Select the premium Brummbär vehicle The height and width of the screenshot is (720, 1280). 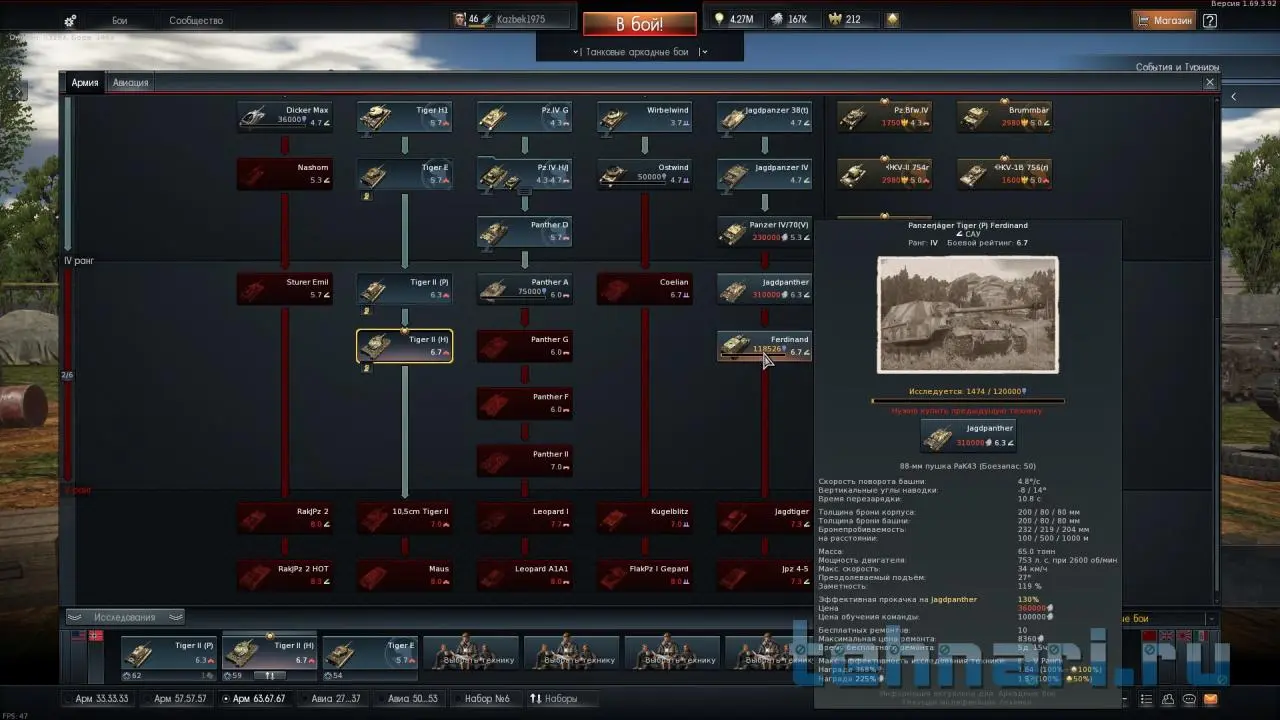(1005, 116)
